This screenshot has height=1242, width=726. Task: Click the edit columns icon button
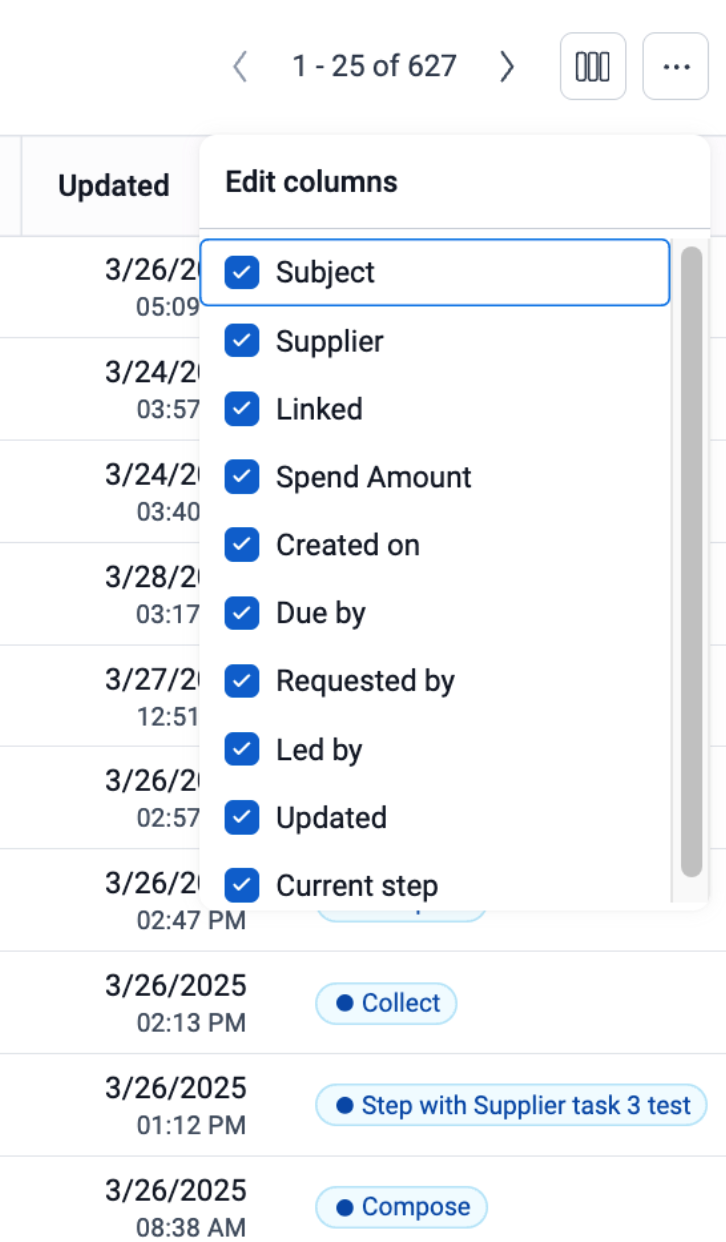point(593,67)
